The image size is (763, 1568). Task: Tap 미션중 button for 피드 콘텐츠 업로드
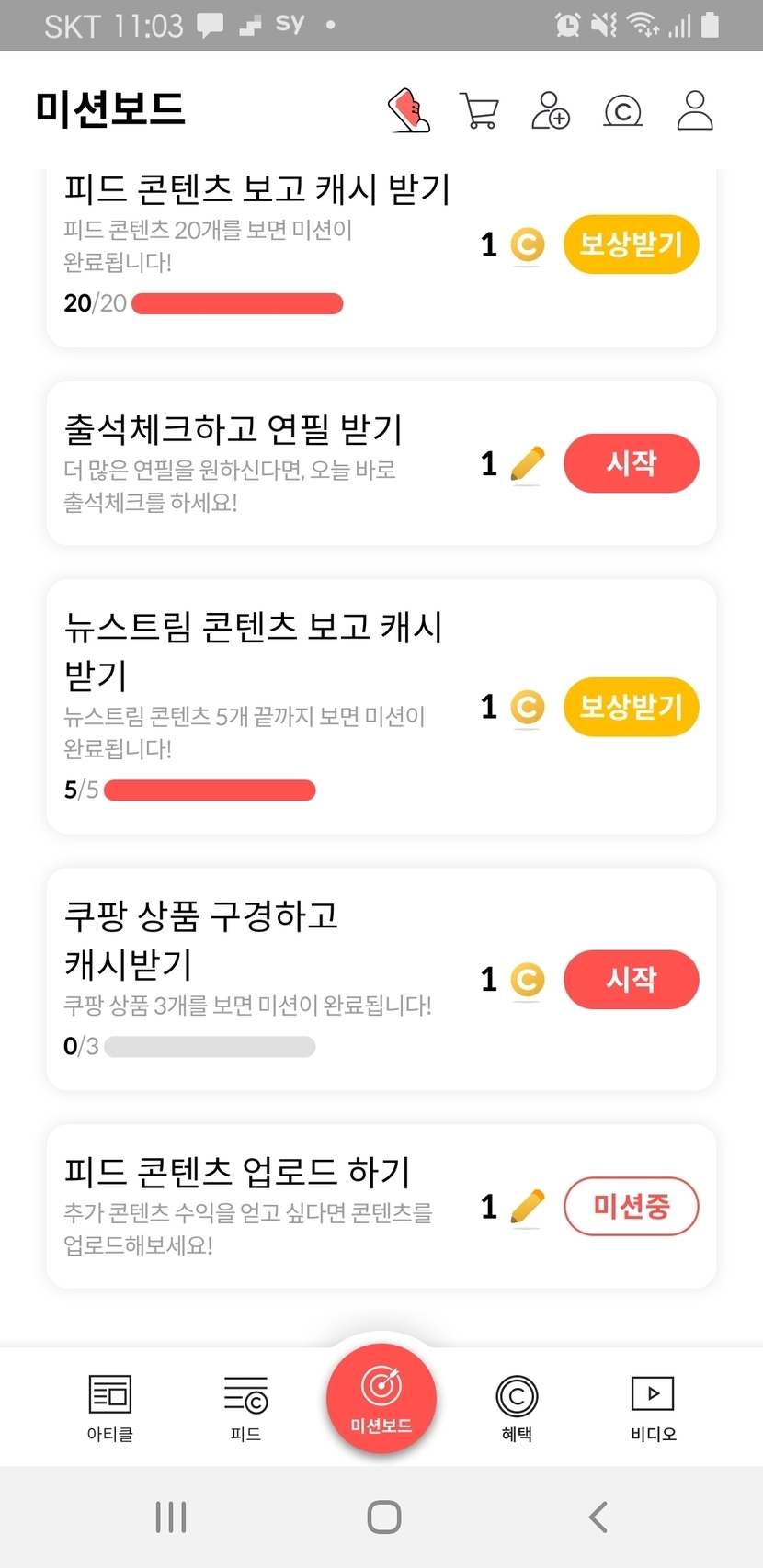click(x=631, y=1206)
